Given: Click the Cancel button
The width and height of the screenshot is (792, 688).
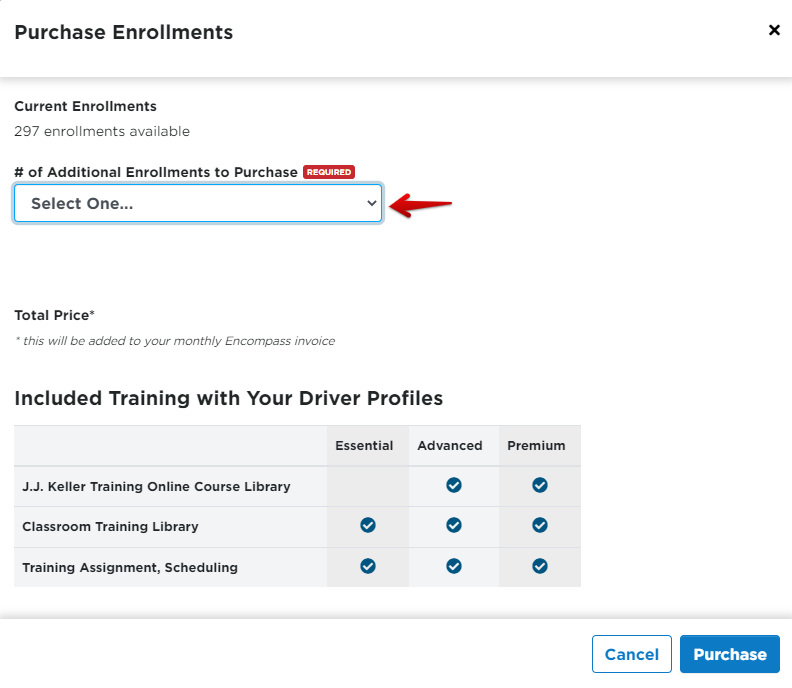Looking at the screenshot, I should pos(631,654).
